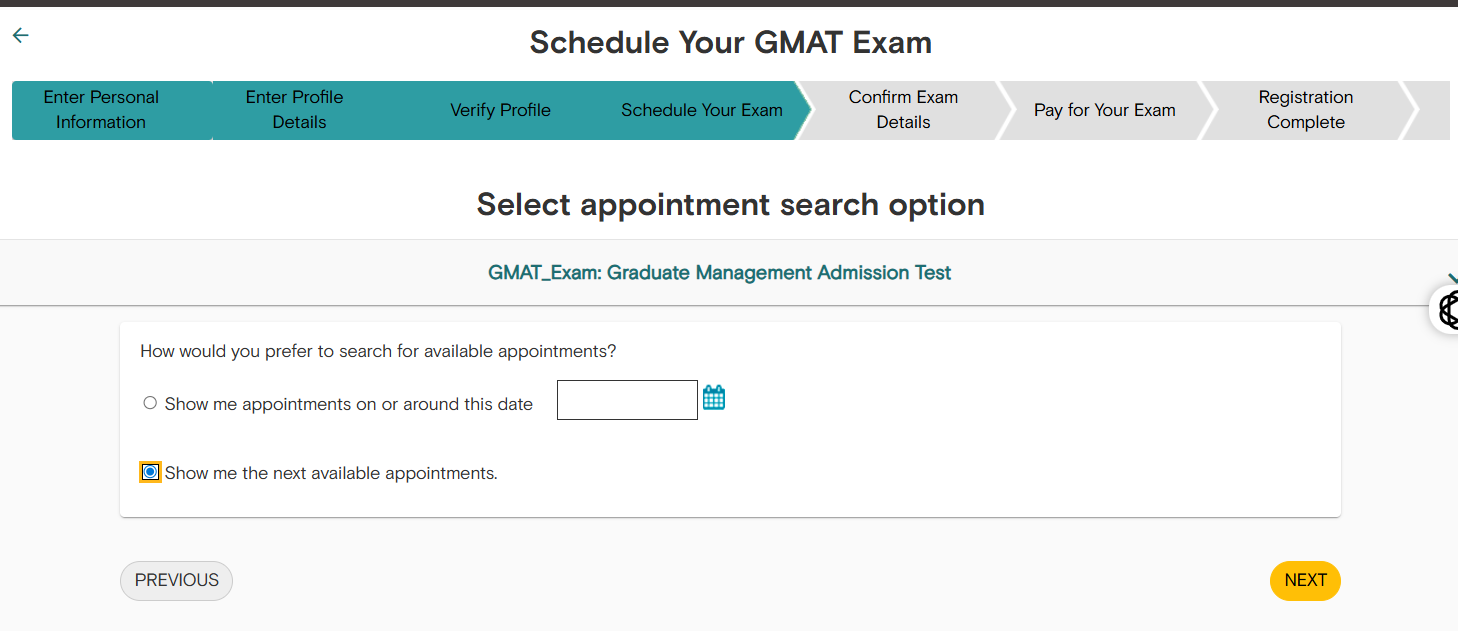
Task: Open the Registration Complete step
Action: coord(1306,110)
